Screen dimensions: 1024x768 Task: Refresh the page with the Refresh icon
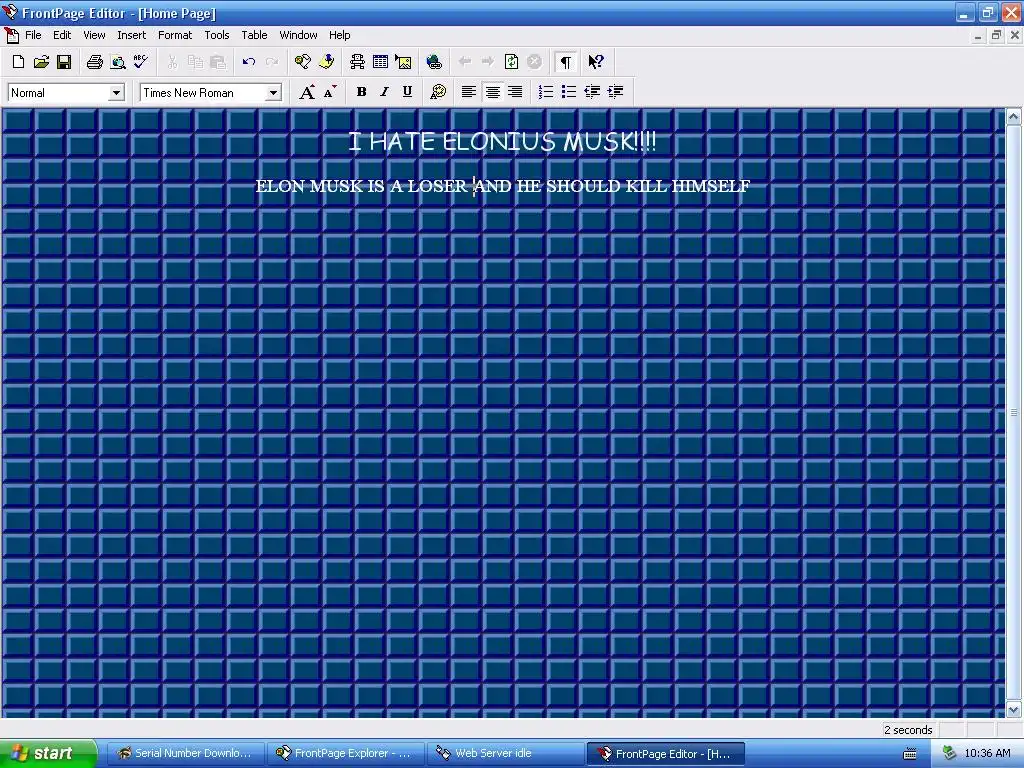[511, 62]
